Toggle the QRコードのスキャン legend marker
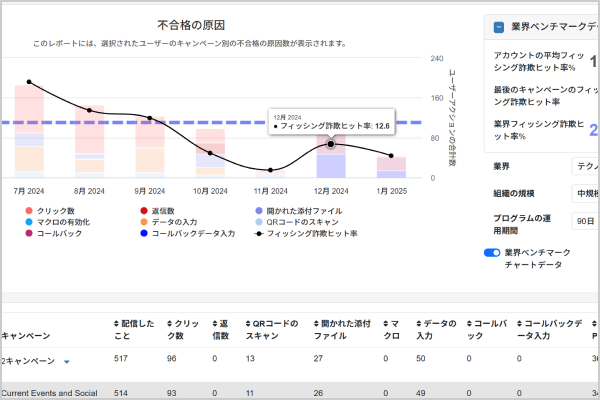The width and height of the screenshot is (600, 400). 258,222
